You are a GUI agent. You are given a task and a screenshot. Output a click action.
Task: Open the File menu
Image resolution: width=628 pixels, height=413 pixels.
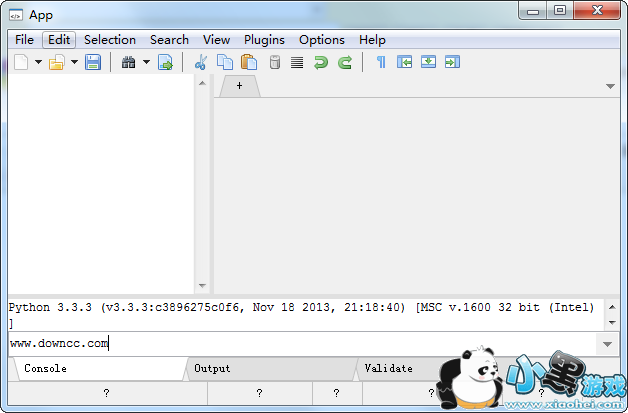click(x=24, y=40)
